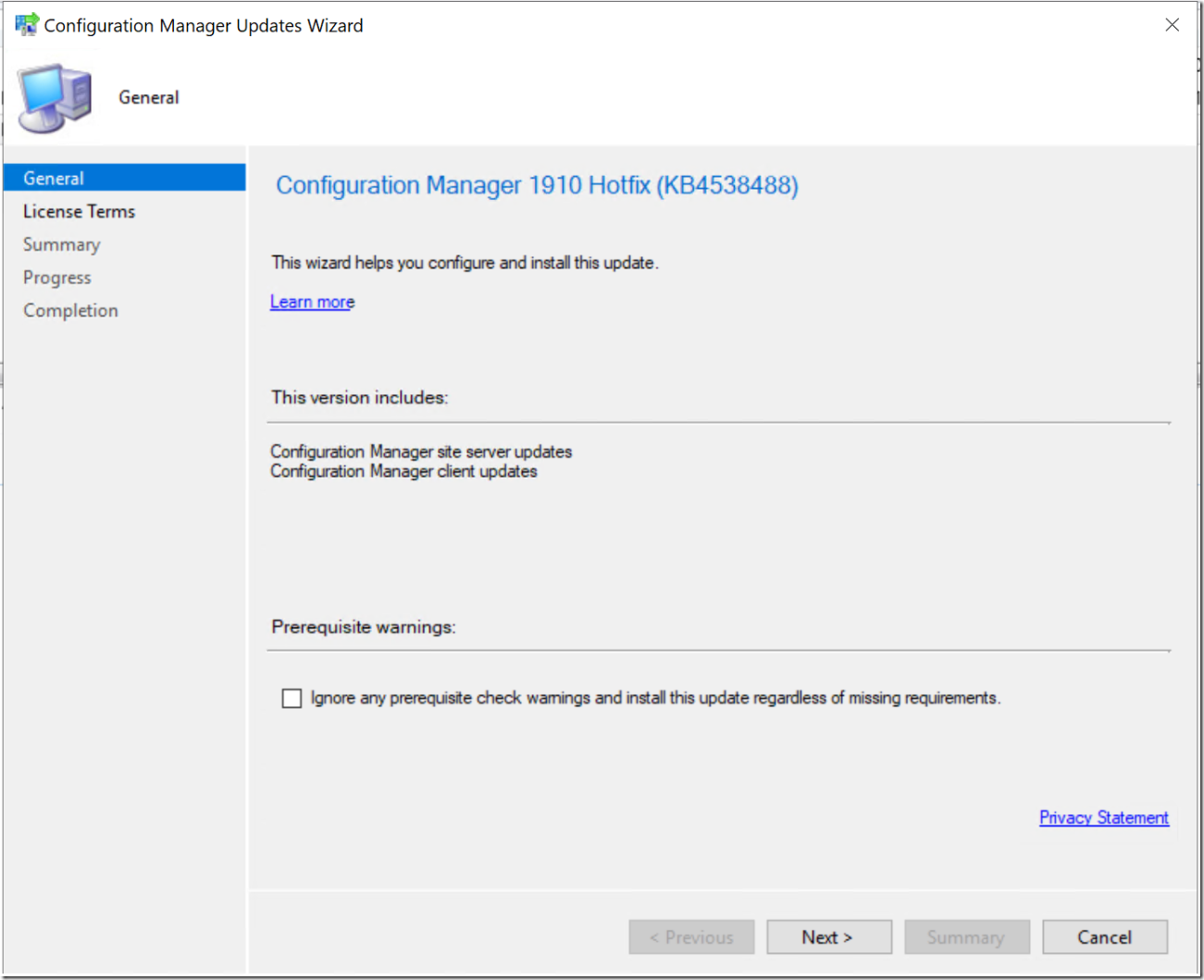Click the Next button to continue
Image resolution: width=1204 pixels, height=980 pixels.
[x=828, y=937]
